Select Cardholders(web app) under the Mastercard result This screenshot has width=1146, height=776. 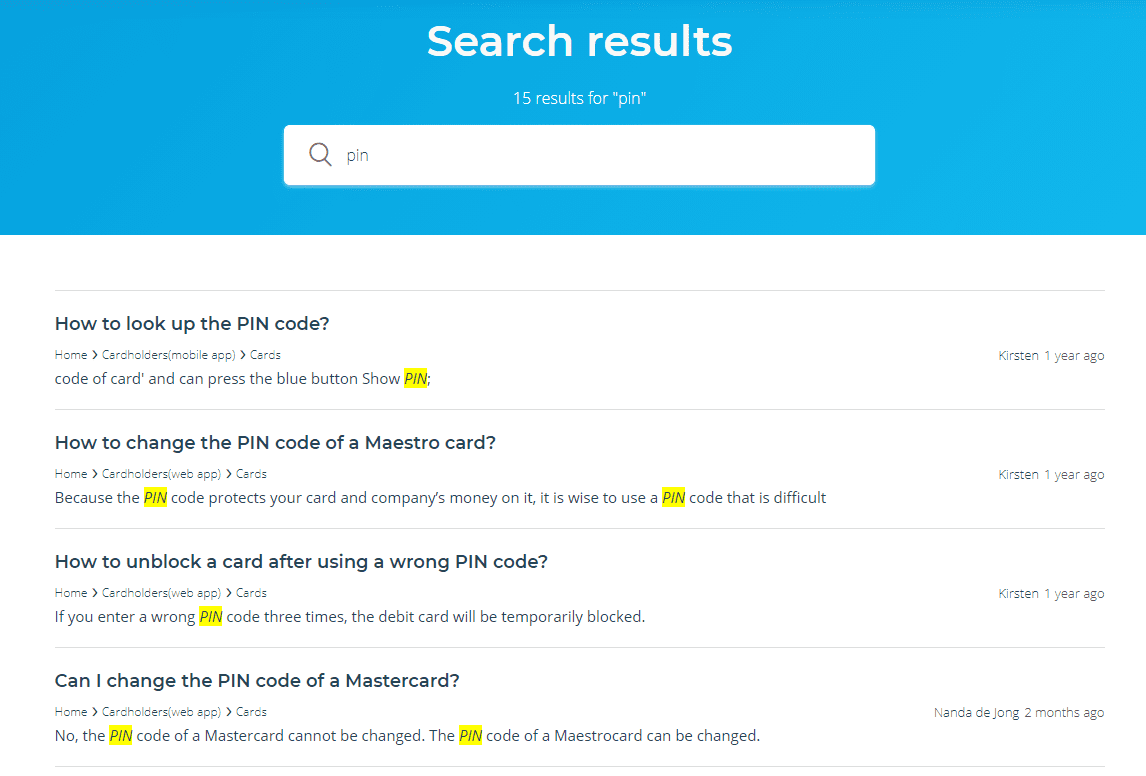point(161,712)
